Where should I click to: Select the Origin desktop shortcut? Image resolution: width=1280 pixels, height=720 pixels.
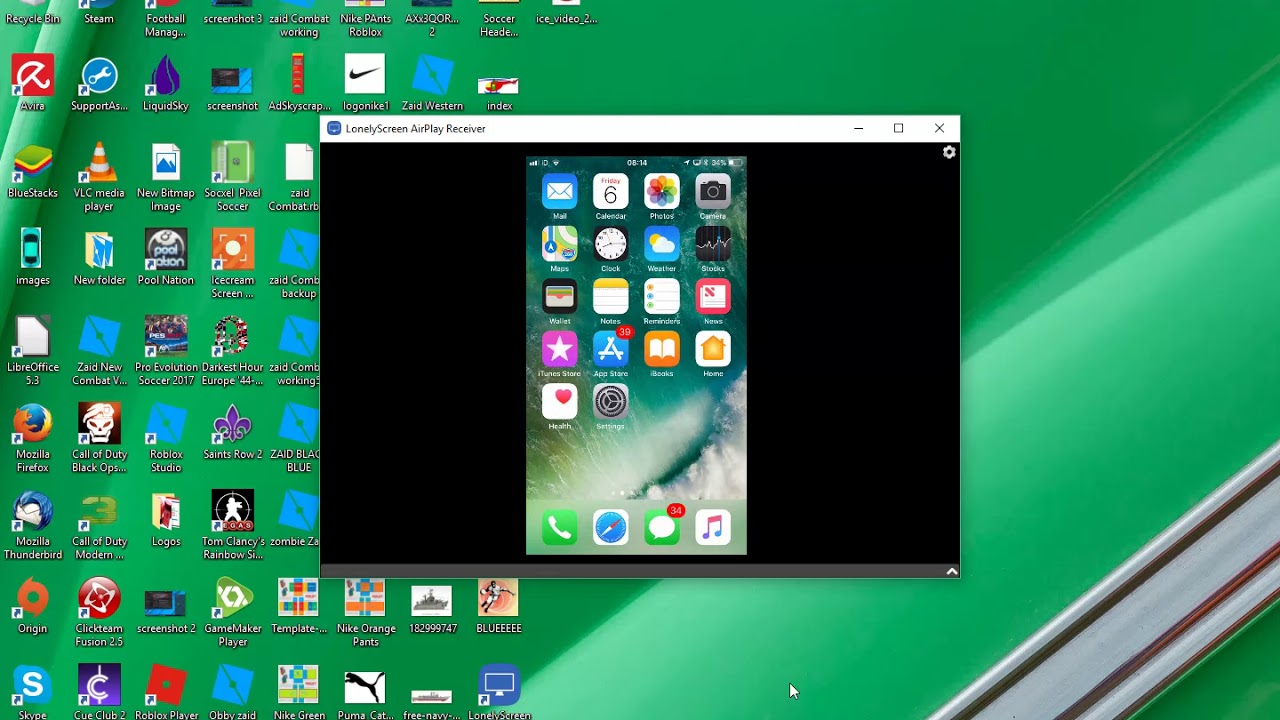coord(32,606)
